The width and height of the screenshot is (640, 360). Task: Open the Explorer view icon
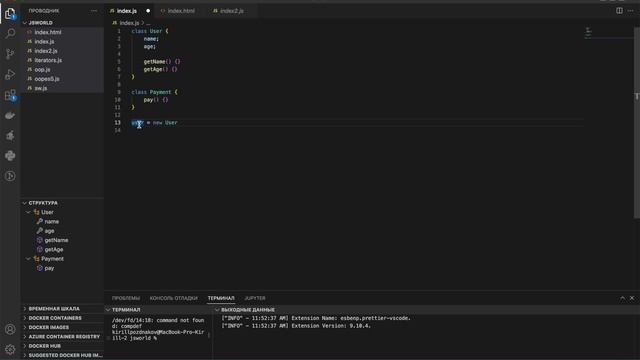coord(10,14)
